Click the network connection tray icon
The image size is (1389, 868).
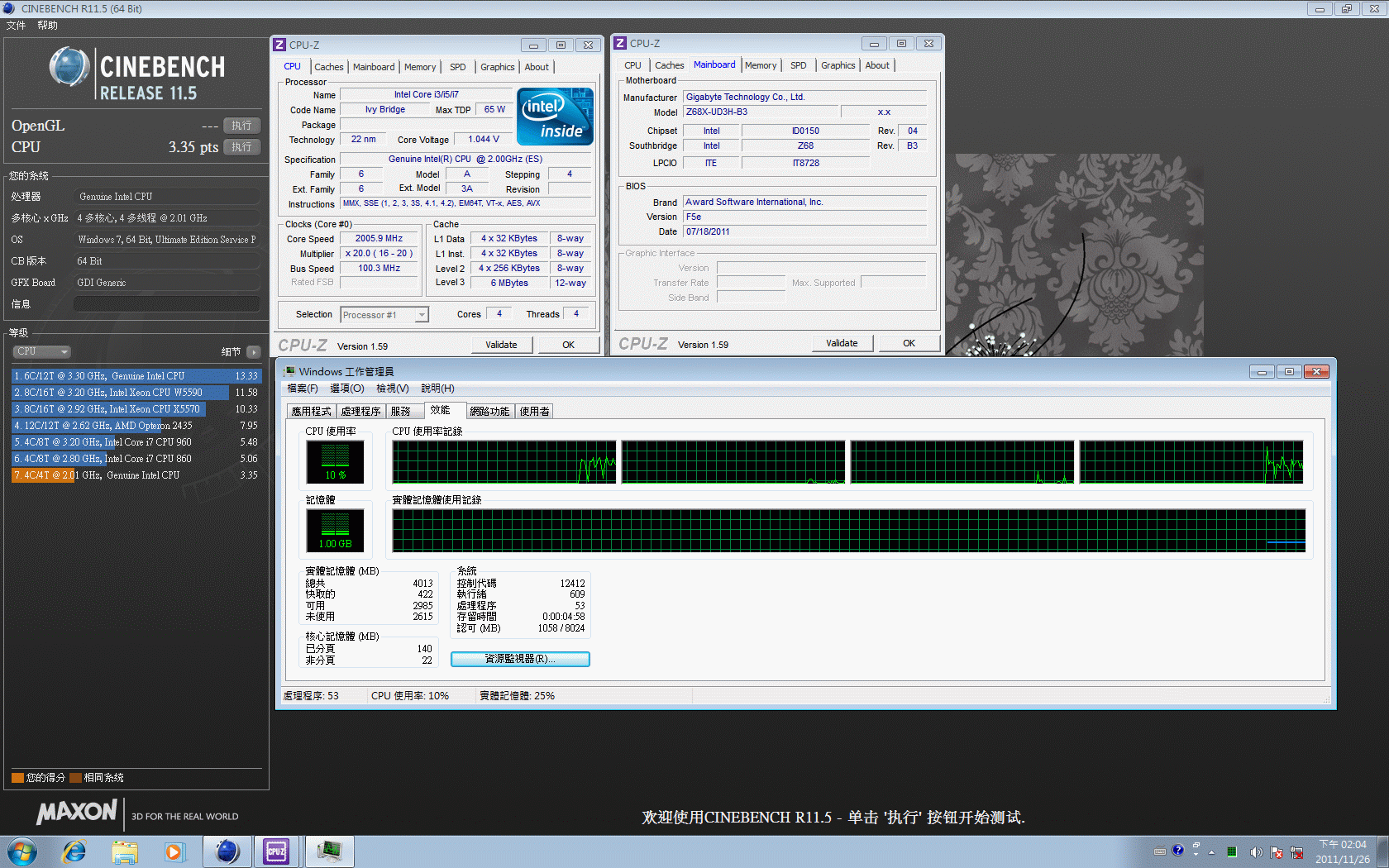1296,852
